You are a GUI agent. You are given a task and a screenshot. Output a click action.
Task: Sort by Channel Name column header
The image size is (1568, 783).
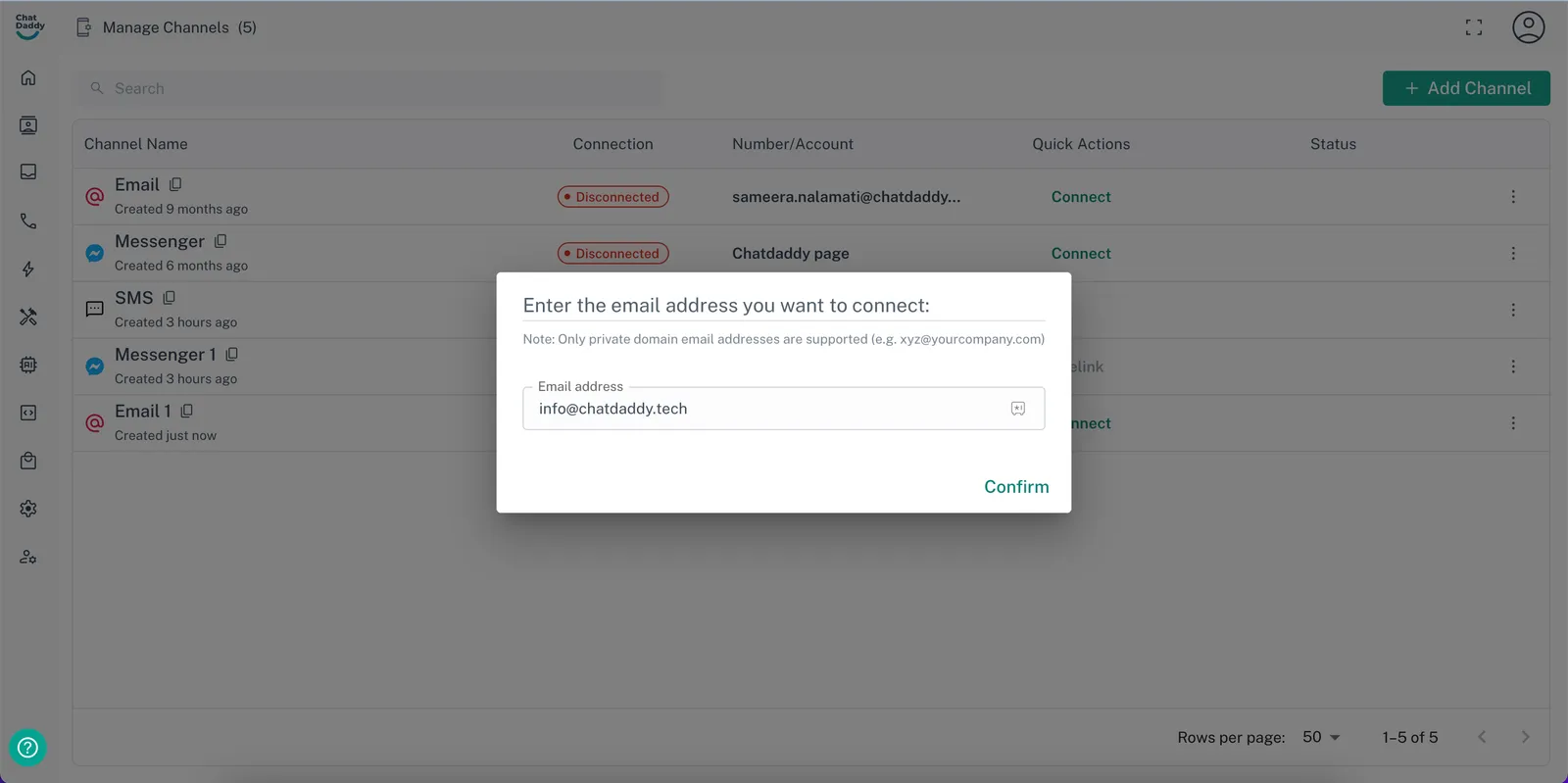(135, 144)
